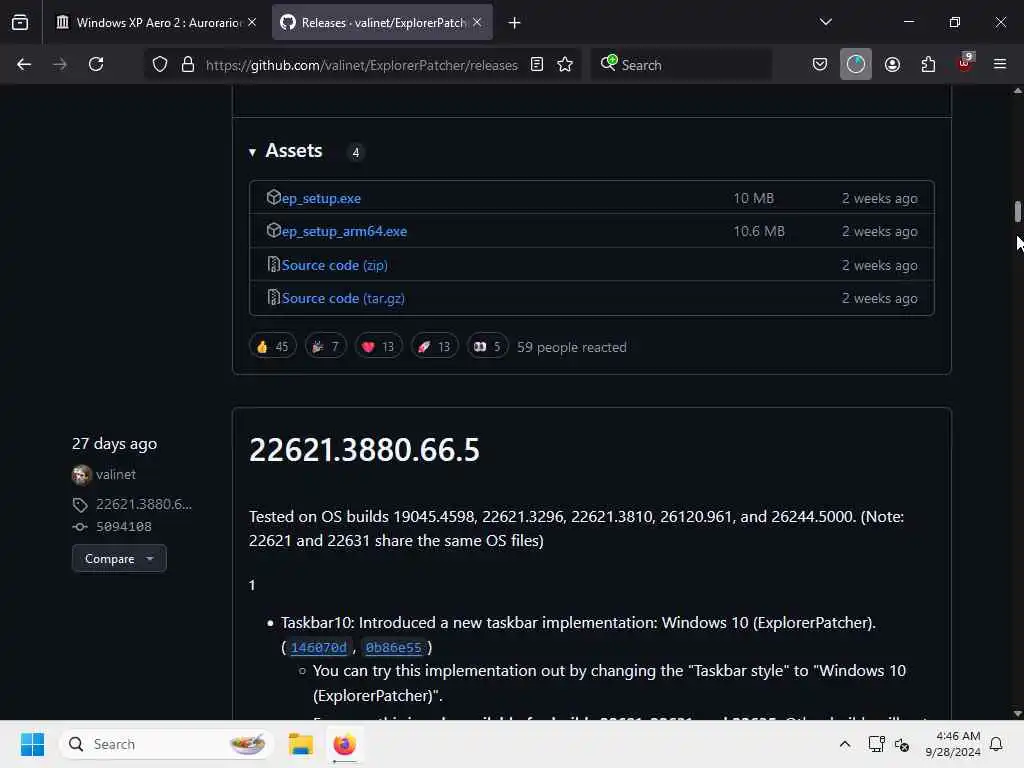React with thumbs up 45

[273, 346]
